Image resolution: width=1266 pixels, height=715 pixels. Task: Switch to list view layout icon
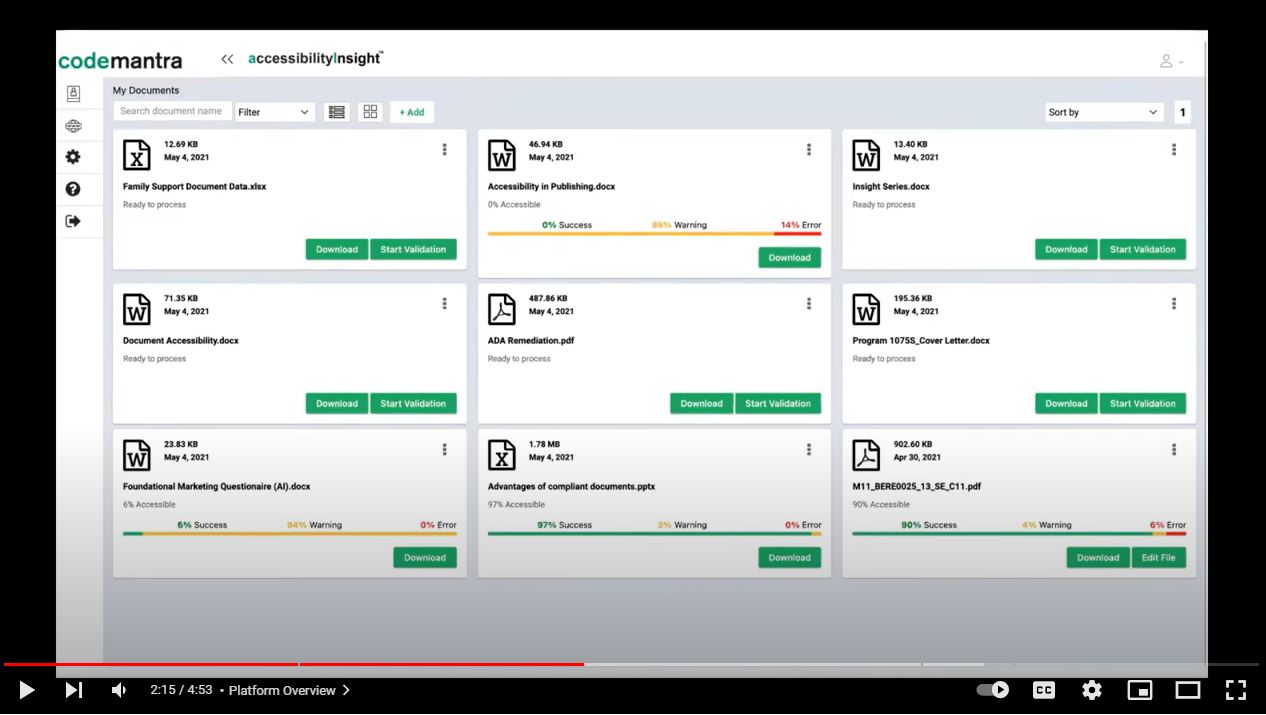[x=337, y=112]
